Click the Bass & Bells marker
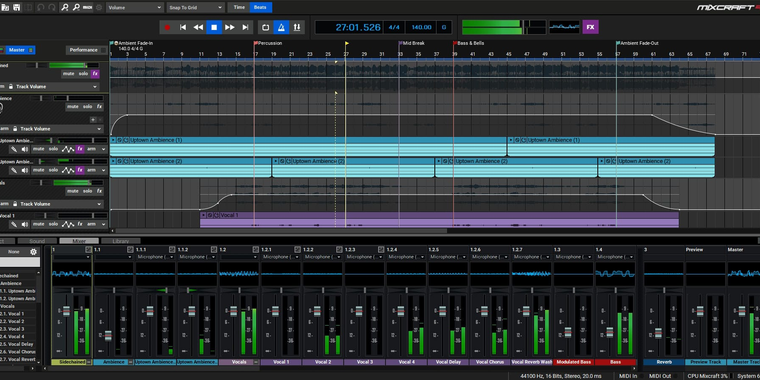Screen dimensions: 760x380 470,43
